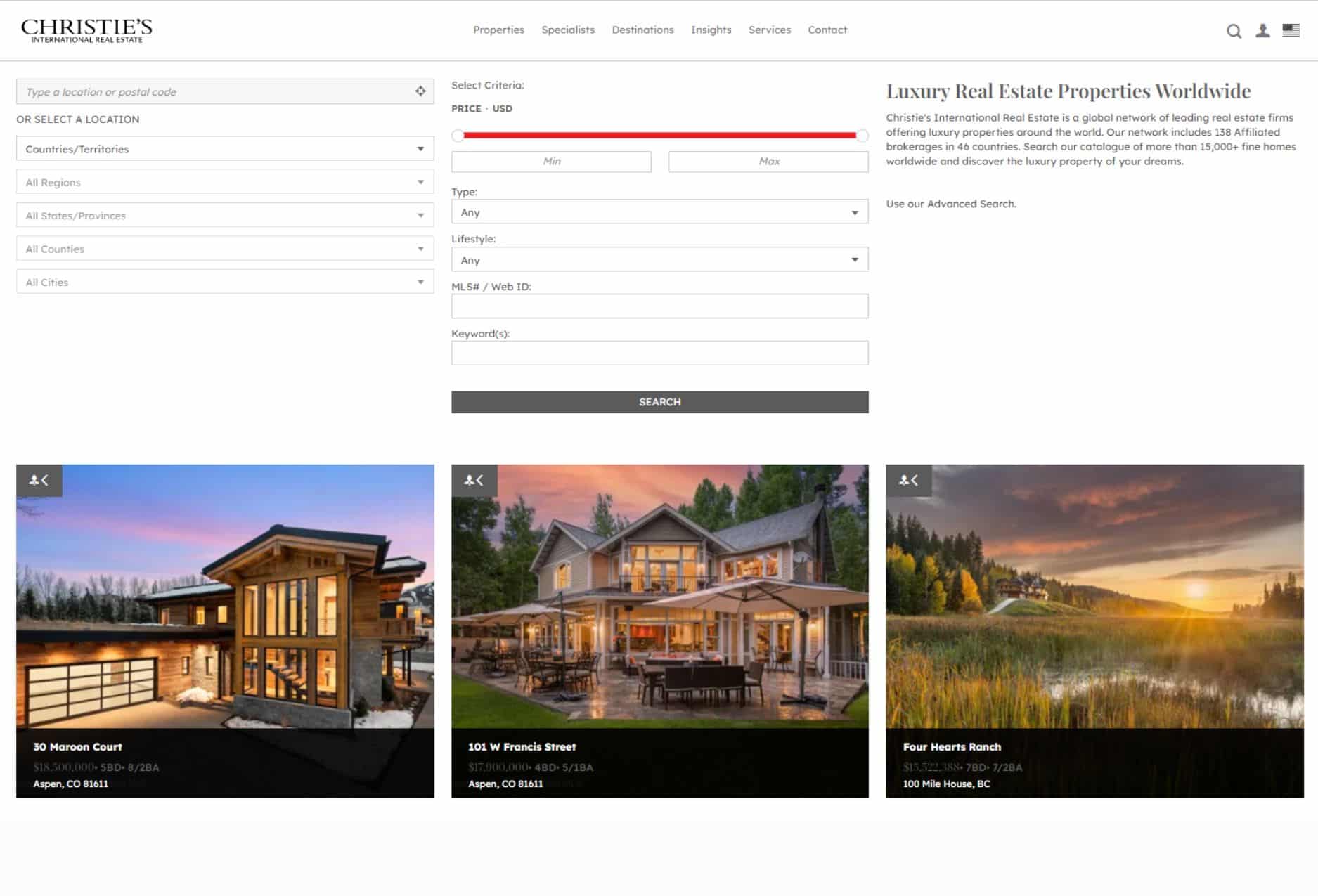Click the Christie's International Real Estate logo
The width and height of the screenshot is (1318, 896).
click(86, 30)
